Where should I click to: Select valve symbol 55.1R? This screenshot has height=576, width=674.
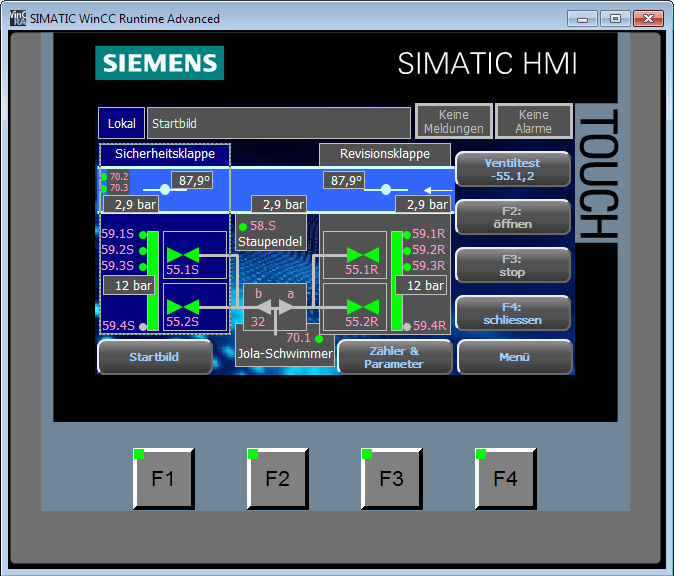[x=362, y=253]
